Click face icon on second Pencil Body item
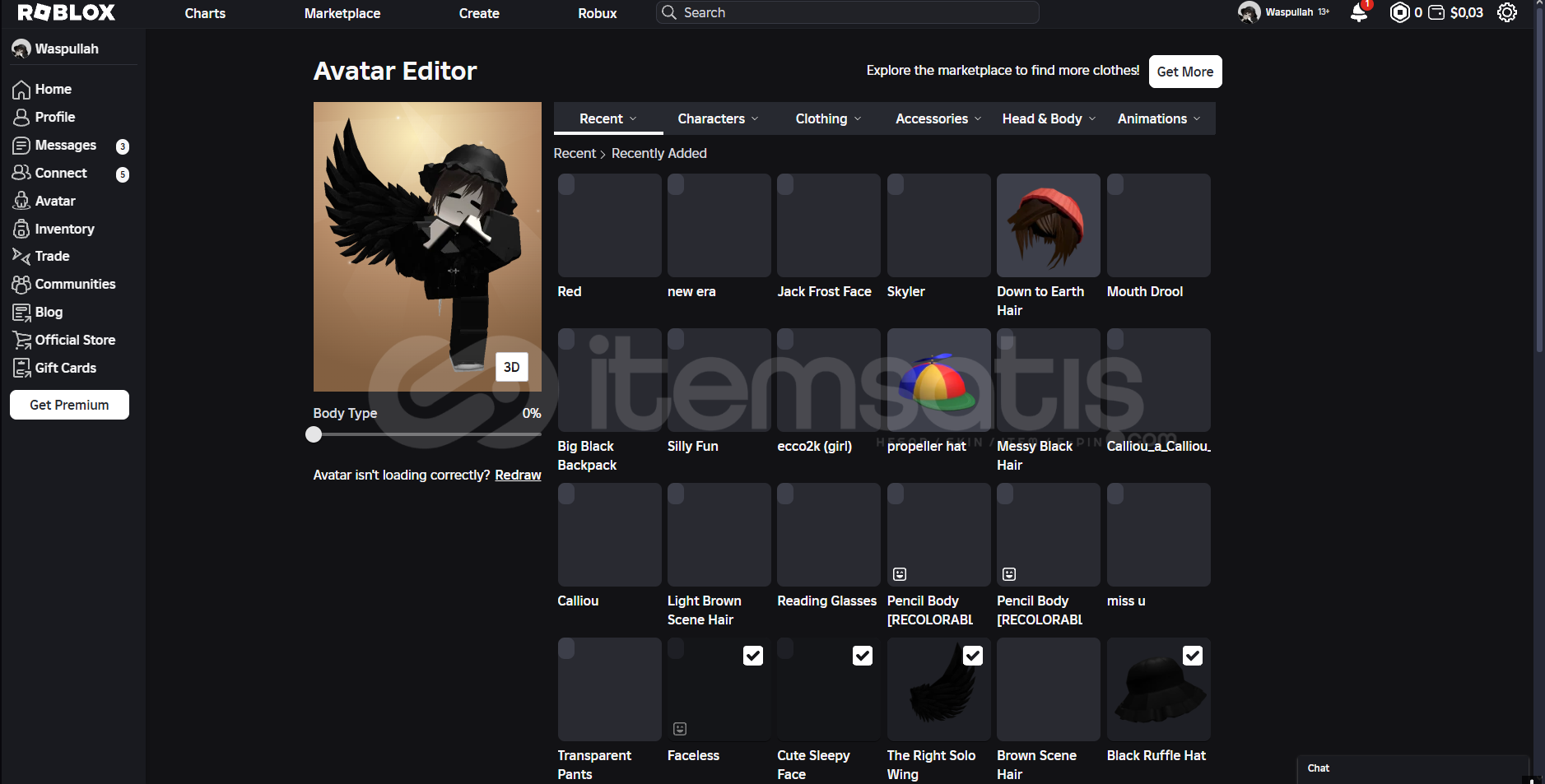 (x=1009, y=574)
